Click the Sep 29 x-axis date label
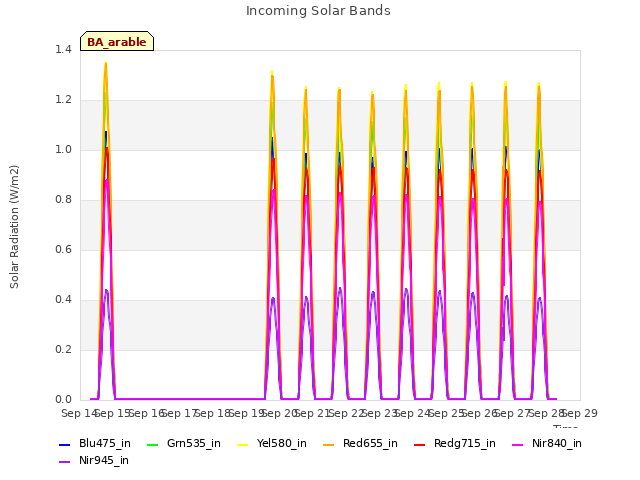The height and width of the screenshot is (480, 640). (580, 413)
